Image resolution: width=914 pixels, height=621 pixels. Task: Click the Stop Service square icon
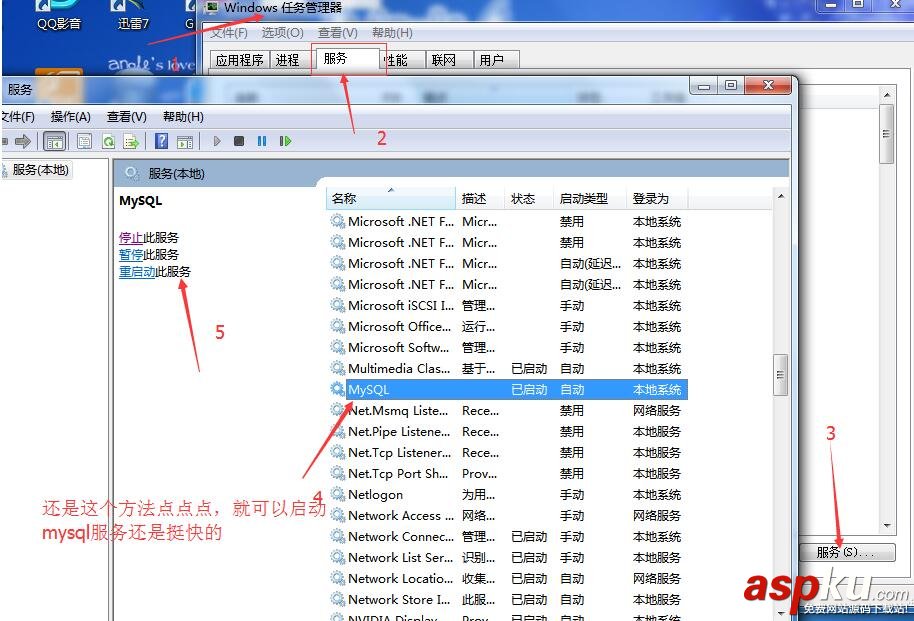(x=239, y=141)
